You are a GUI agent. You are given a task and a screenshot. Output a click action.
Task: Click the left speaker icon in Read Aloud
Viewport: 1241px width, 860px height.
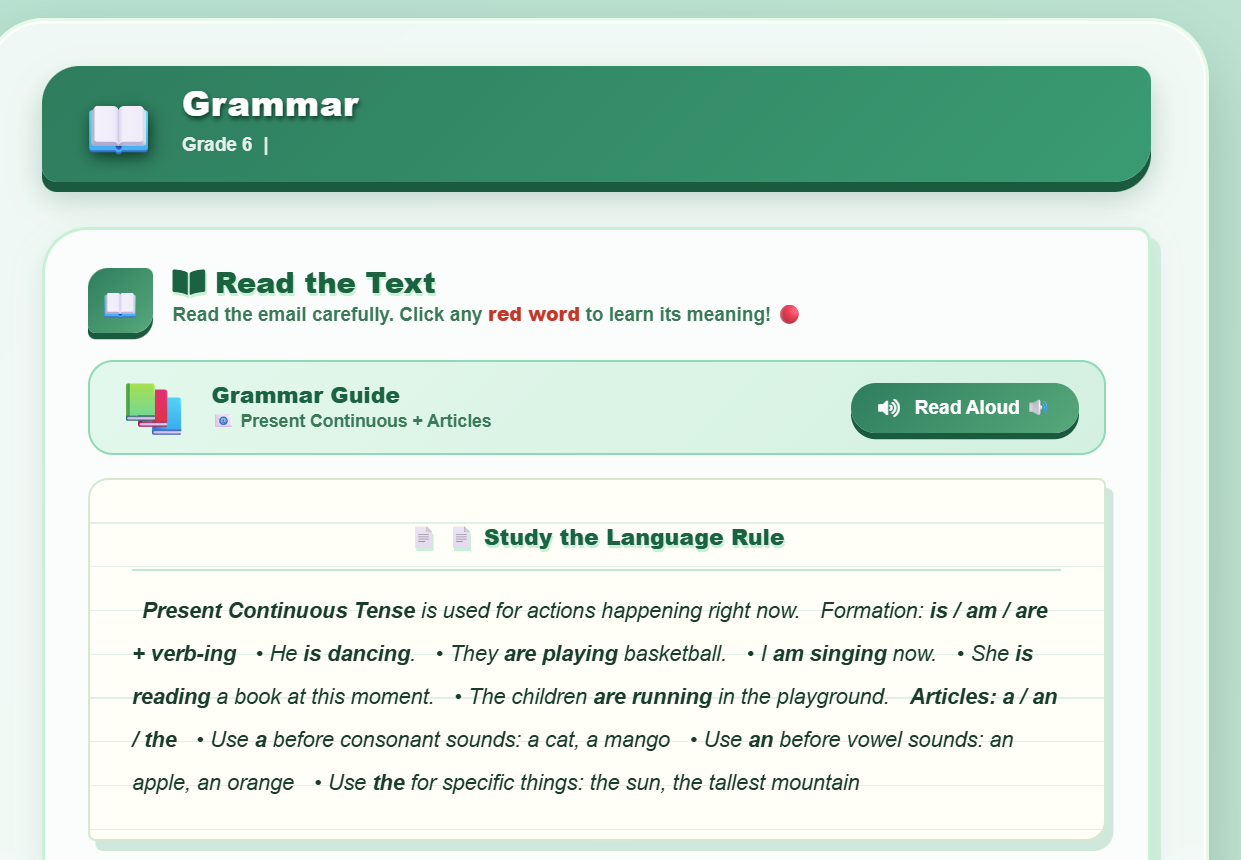888,407
